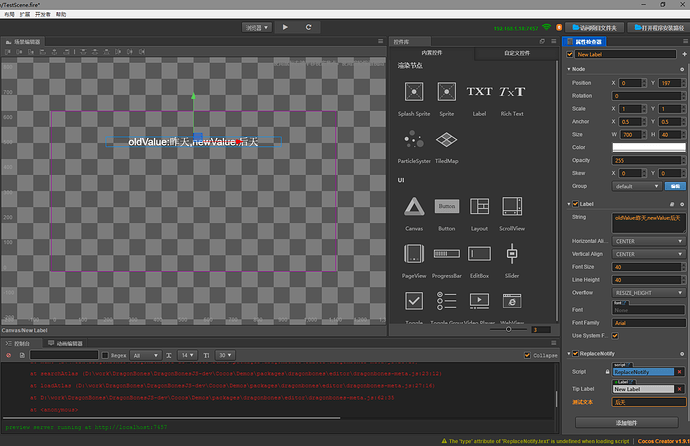Disable the ReplaceNotify component checkbox
The image size is (690, 446).
click(x=576, y=353)
